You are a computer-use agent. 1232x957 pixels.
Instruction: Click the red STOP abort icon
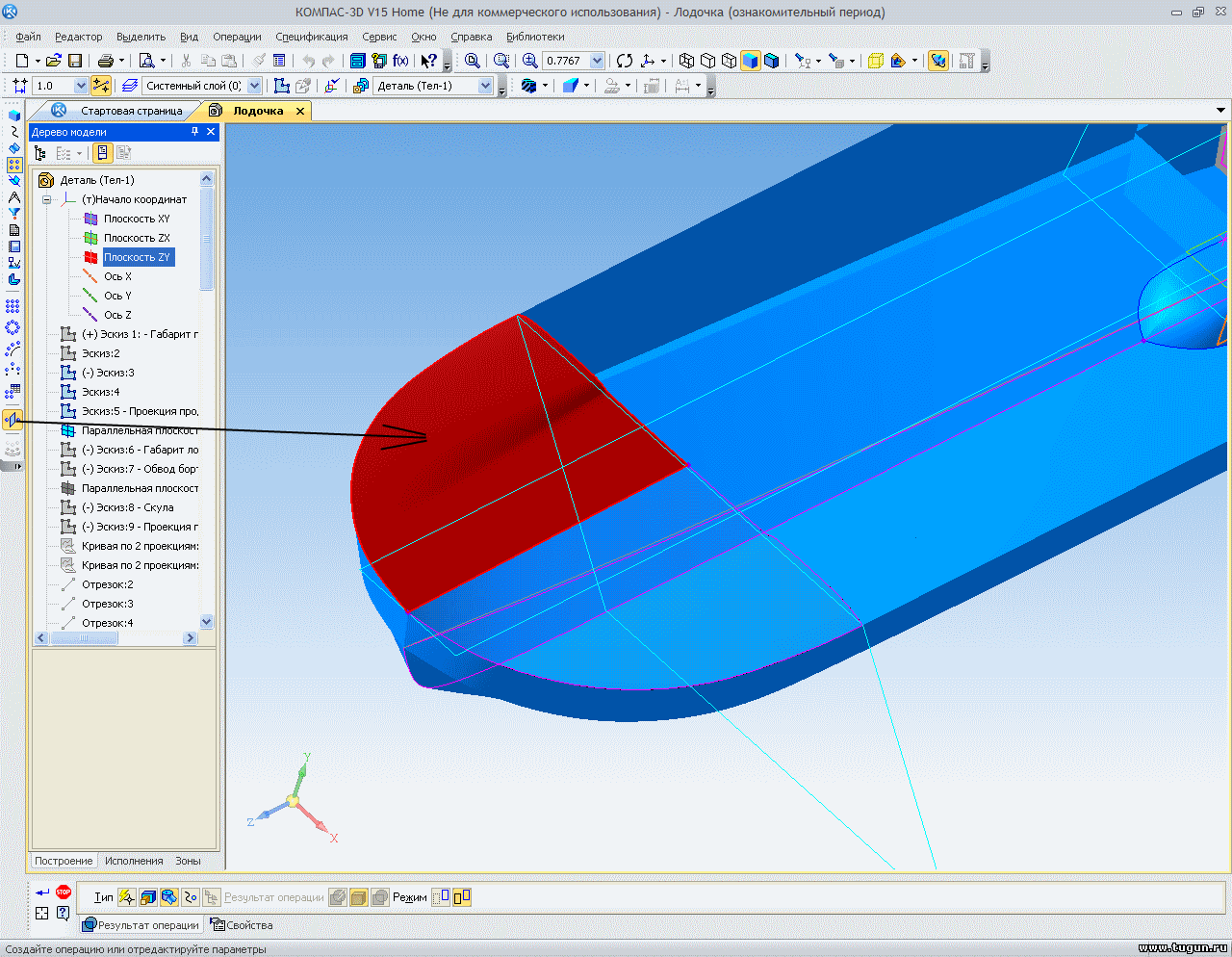[64, 892]
